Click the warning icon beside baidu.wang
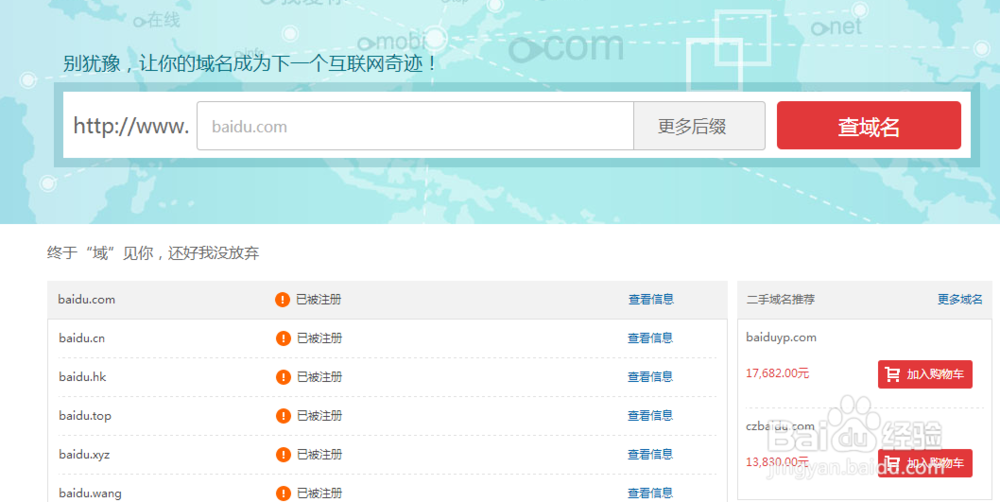This screenshot has height=502, width=1000. tap(283, 494)
